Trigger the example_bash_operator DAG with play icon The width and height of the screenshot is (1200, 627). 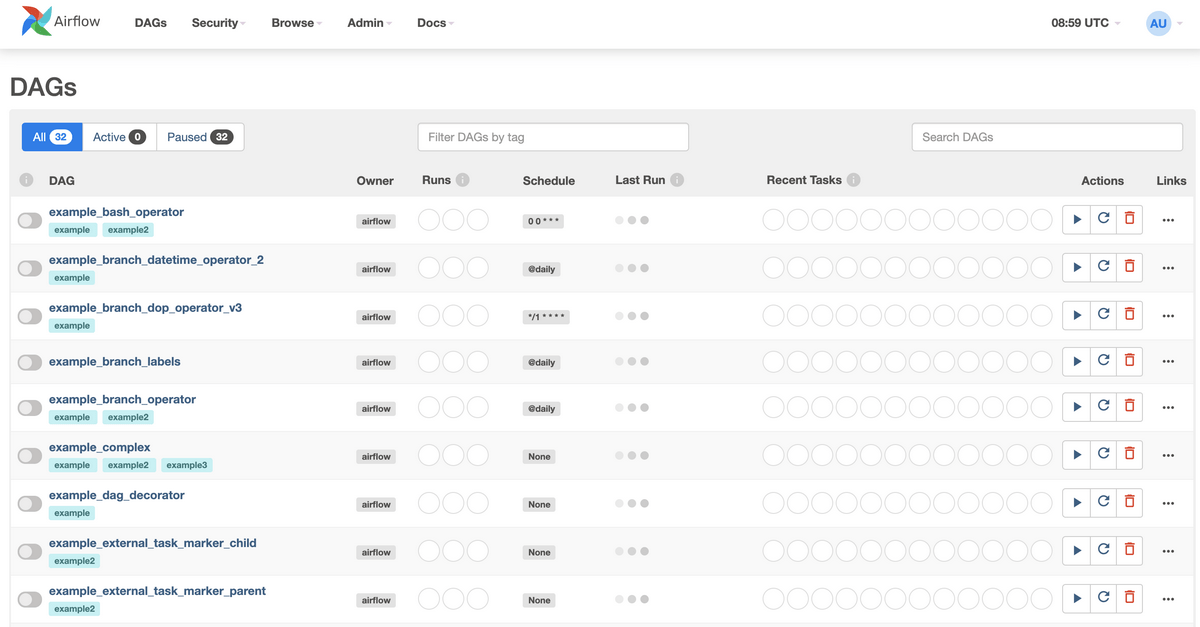[1076, 219]
